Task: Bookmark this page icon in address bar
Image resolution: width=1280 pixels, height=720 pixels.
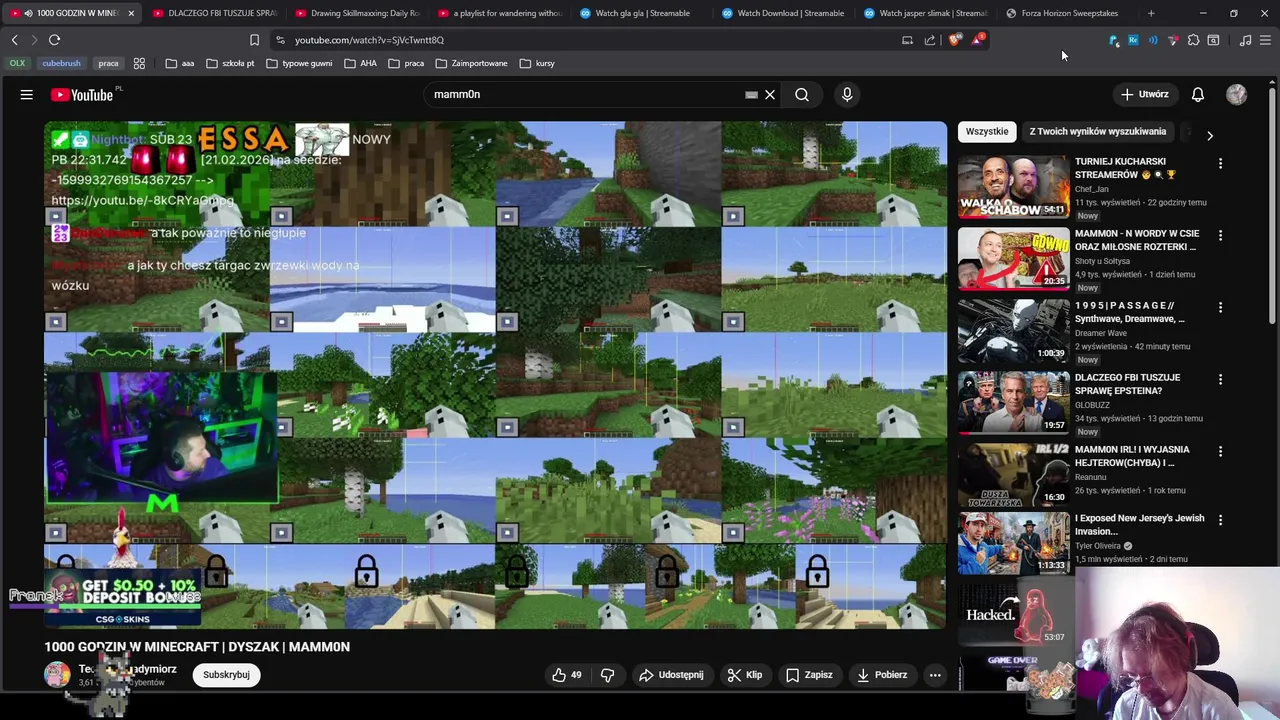Action: [254, 40]
